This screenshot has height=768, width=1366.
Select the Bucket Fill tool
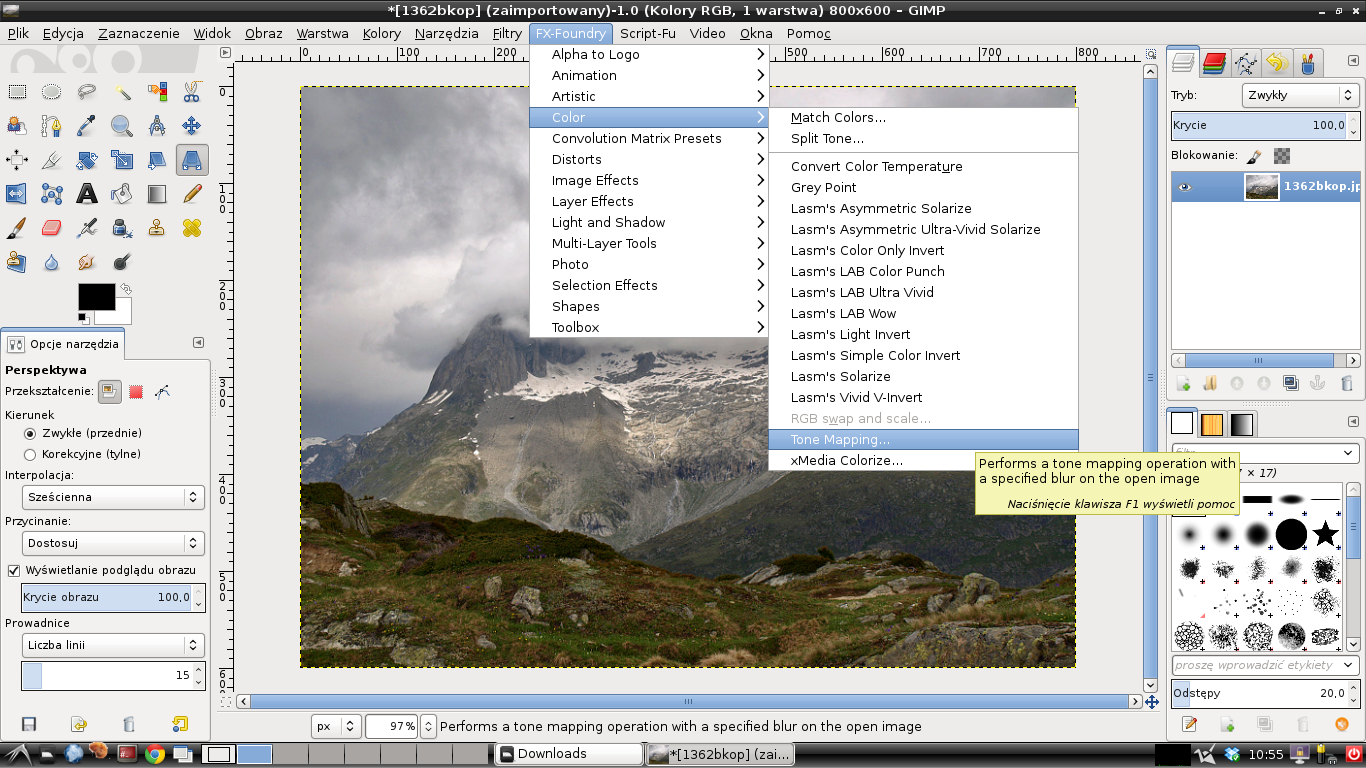tap(122, 194)
